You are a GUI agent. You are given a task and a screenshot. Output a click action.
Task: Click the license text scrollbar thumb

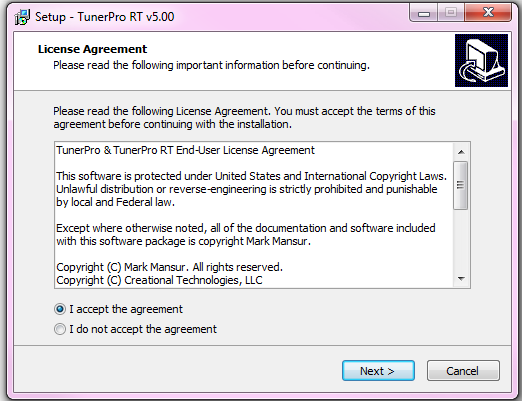(461, 185)
